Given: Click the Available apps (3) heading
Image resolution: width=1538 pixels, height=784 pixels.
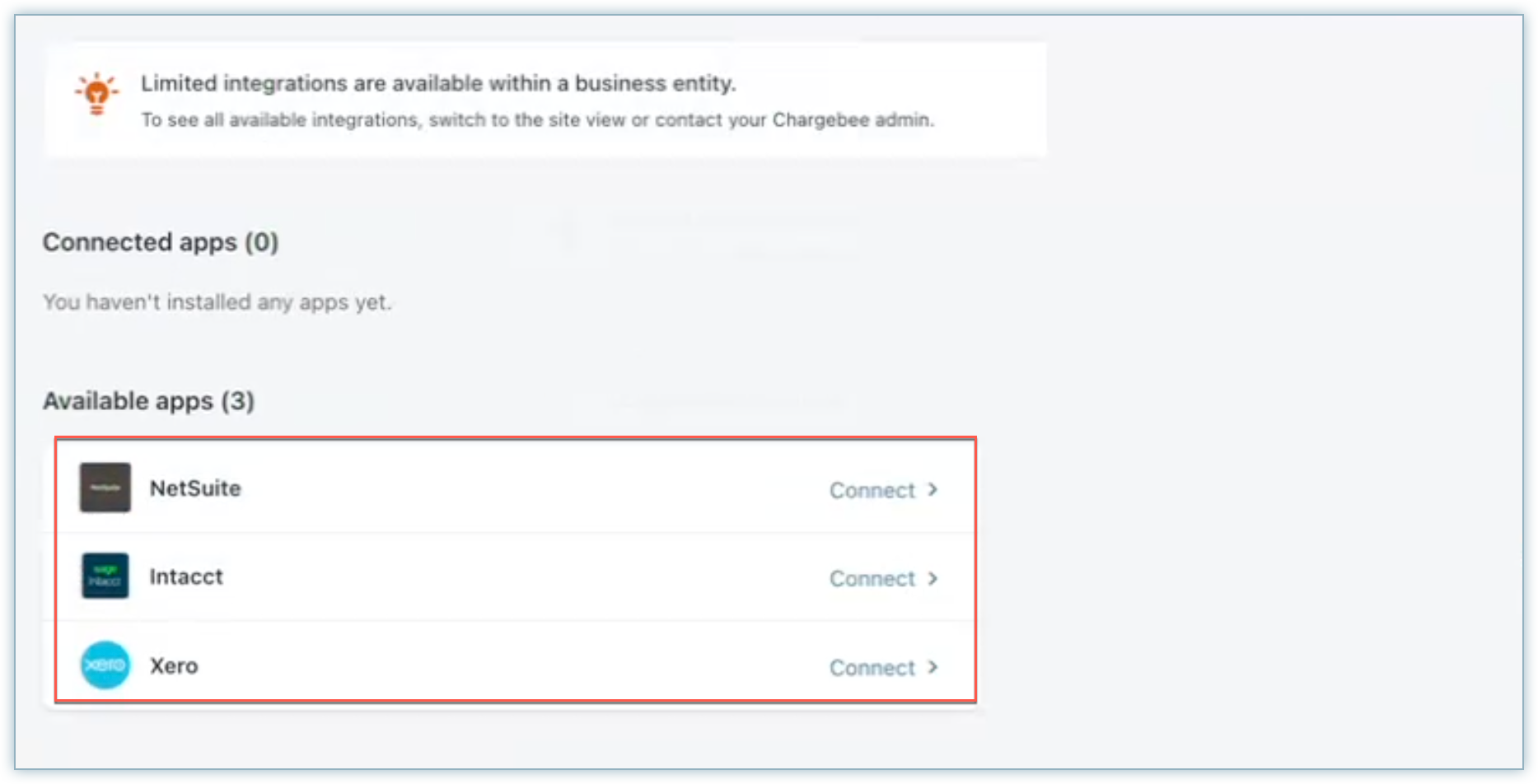Looking at the screenshot, I should (x=149, y=401).
